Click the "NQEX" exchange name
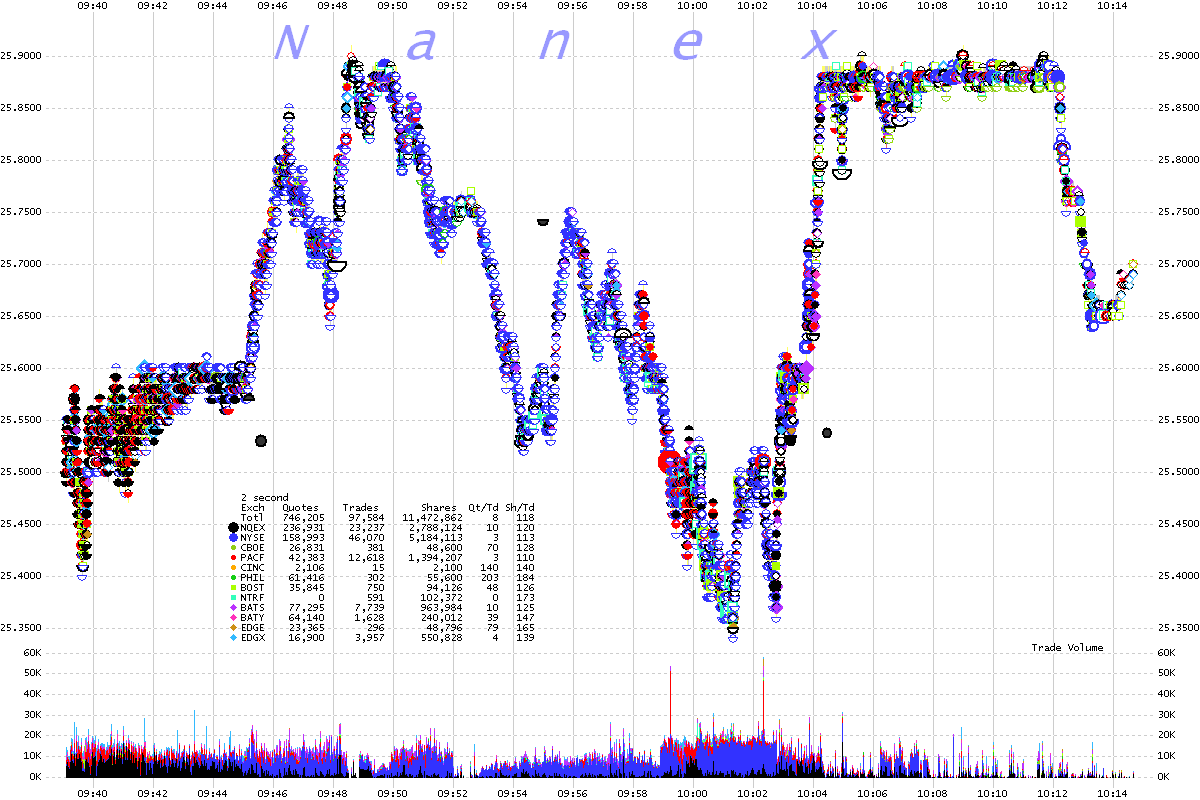 253,528
